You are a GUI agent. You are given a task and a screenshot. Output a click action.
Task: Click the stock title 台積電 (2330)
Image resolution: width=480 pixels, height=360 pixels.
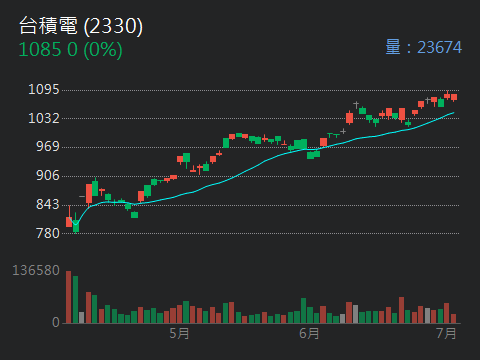[x=81, y=26]
